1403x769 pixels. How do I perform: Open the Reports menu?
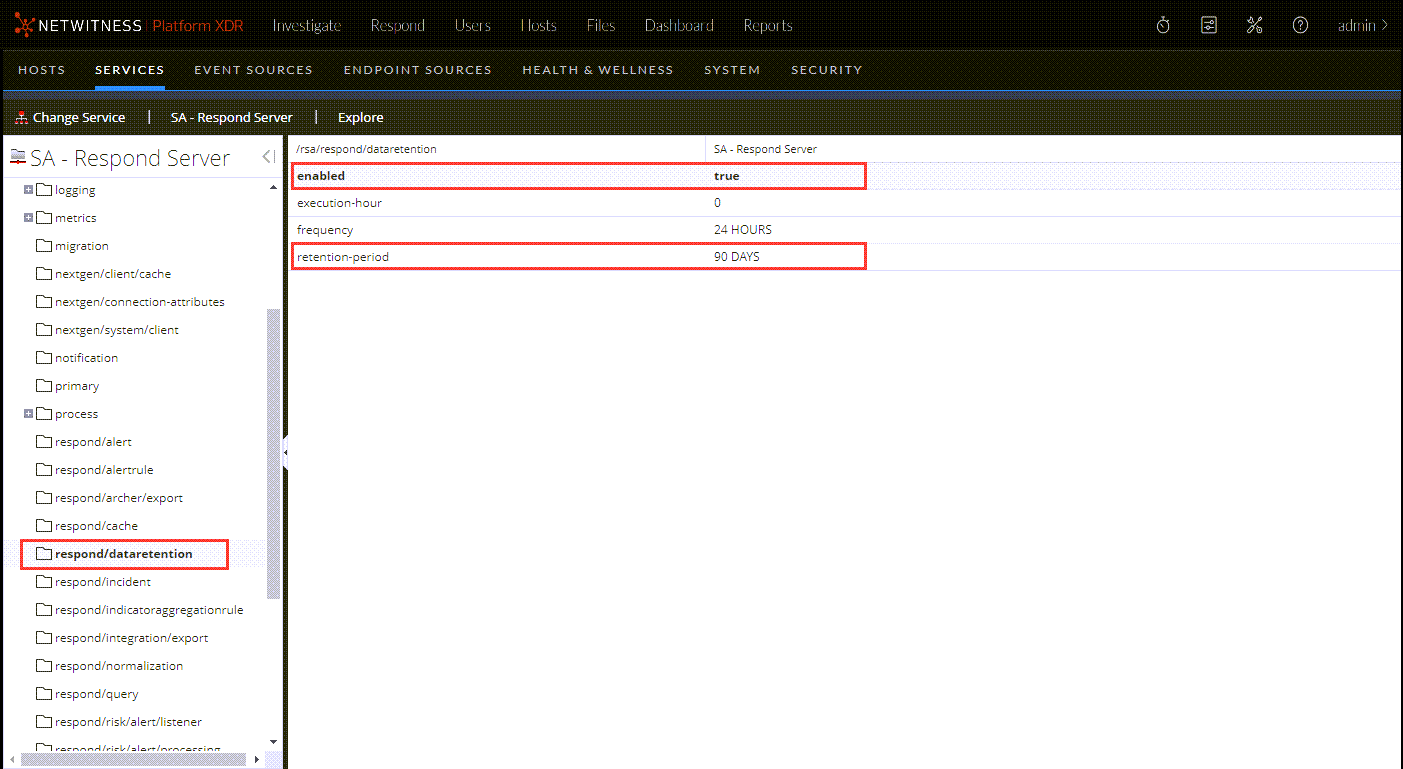[x=768, y=26]
